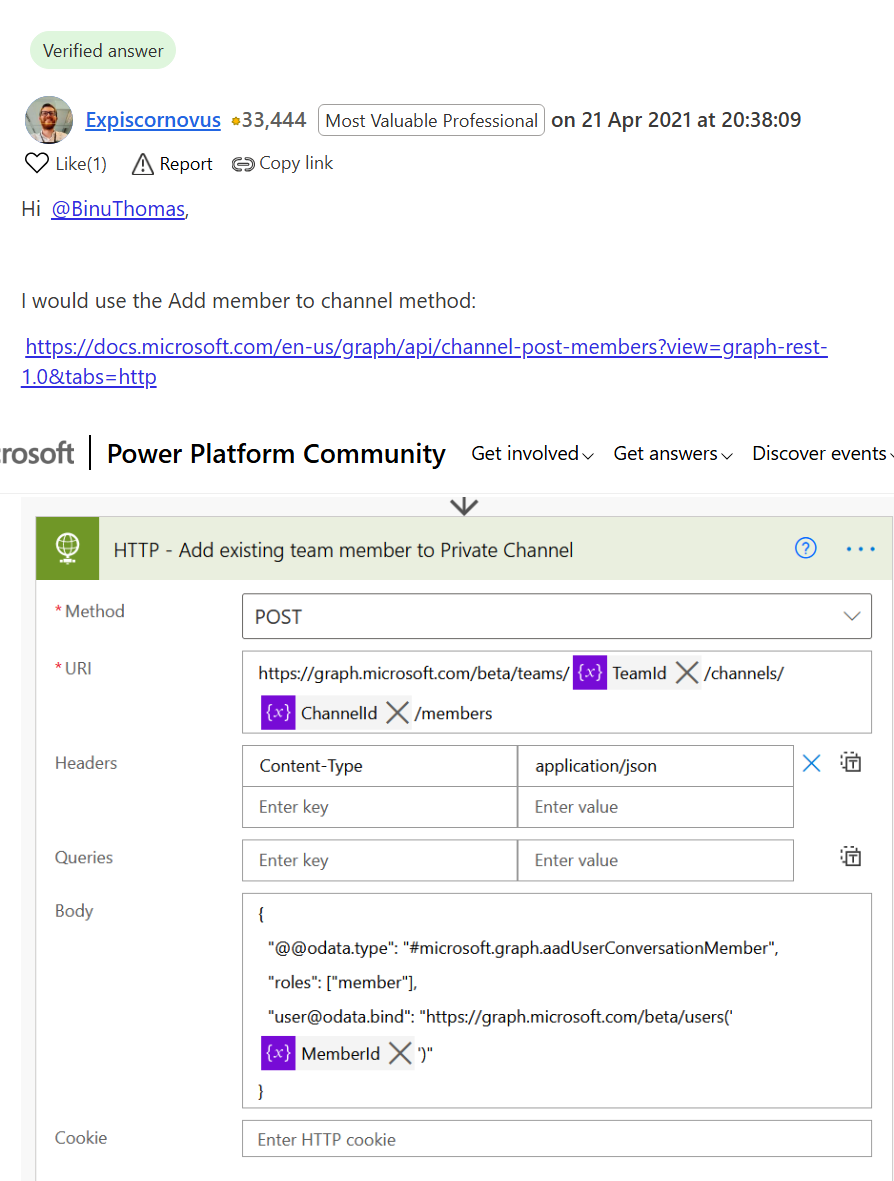894x1181 pixels.
Task: Click the Like heart icon
Action: pos(37,163)
